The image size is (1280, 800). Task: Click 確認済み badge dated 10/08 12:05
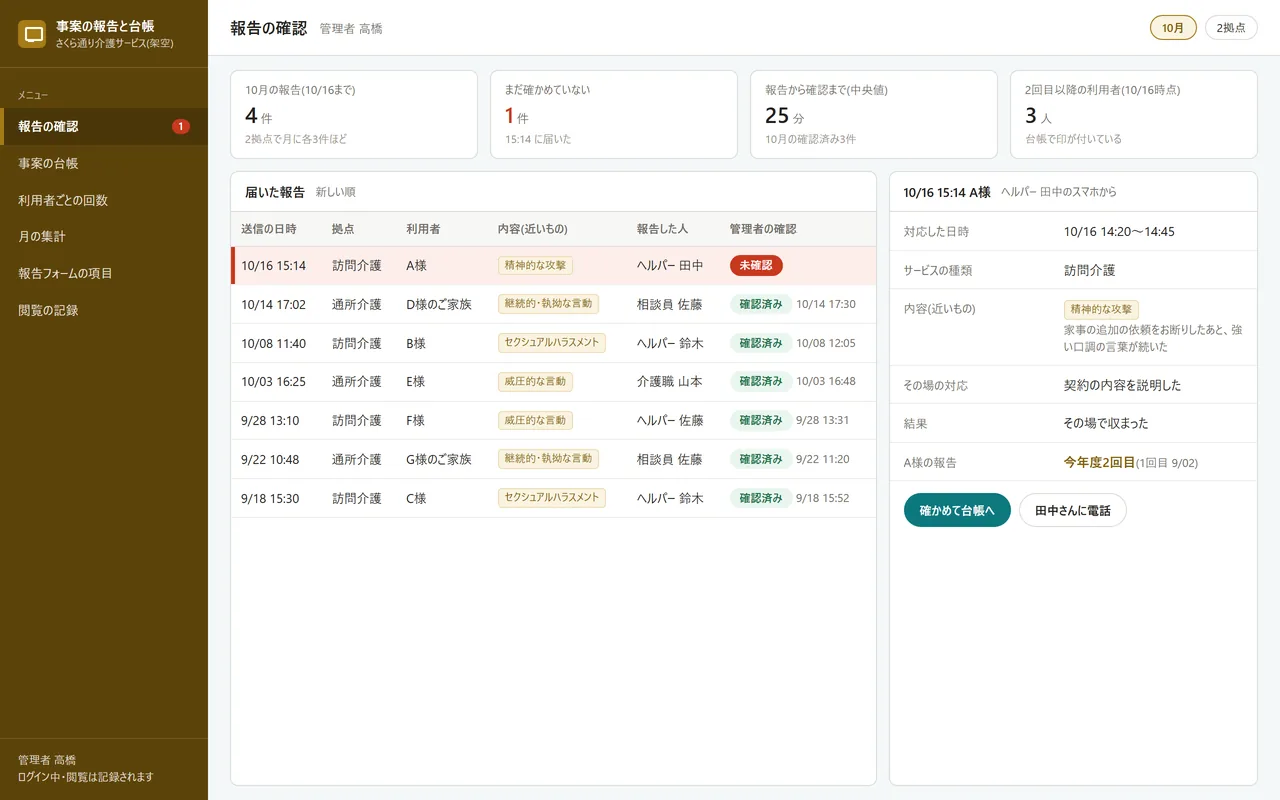[761, 343]
